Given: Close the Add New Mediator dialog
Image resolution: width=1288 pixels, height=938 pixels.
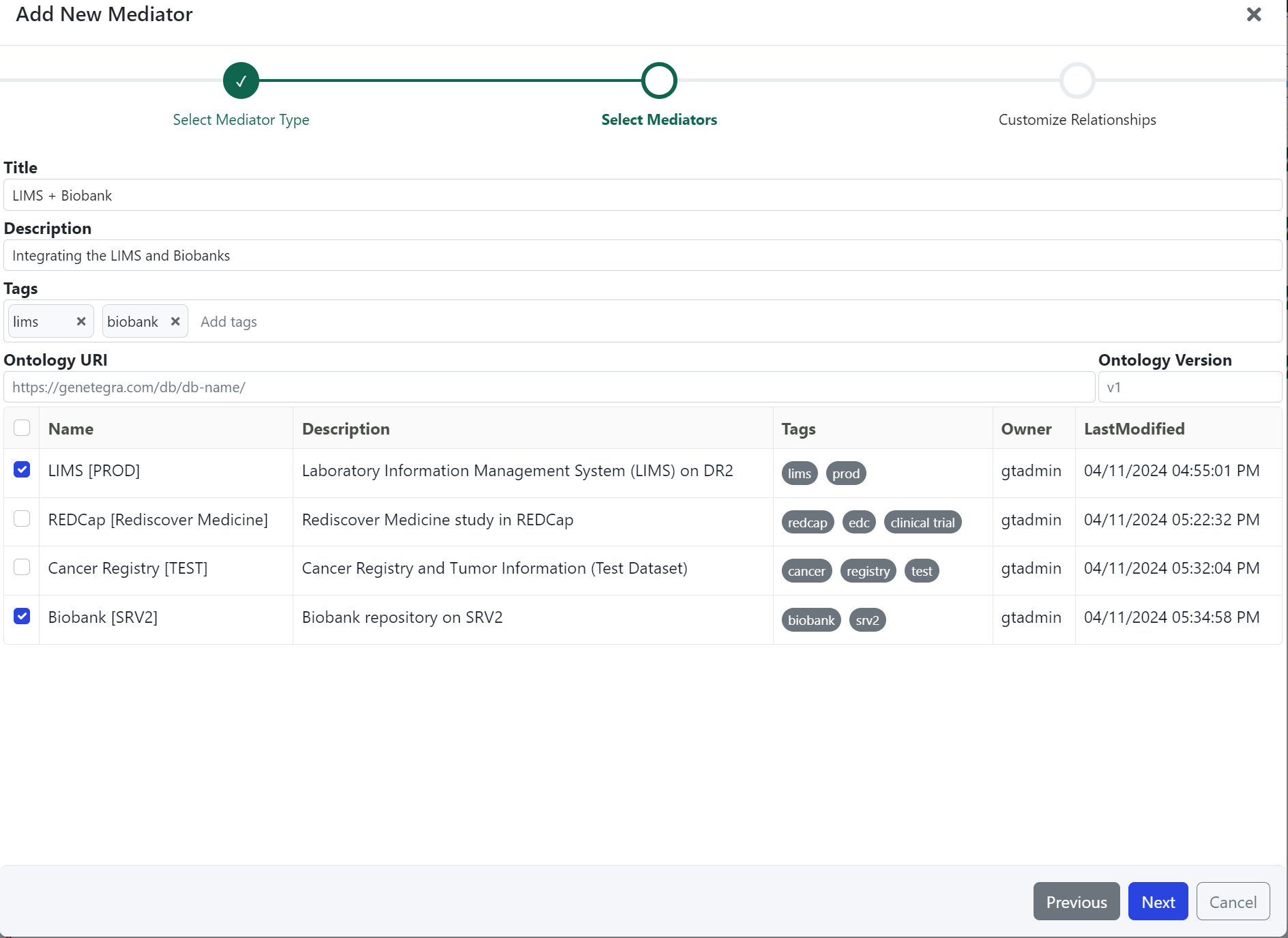Looking at the screenshot, I should tap(1253, 14).
